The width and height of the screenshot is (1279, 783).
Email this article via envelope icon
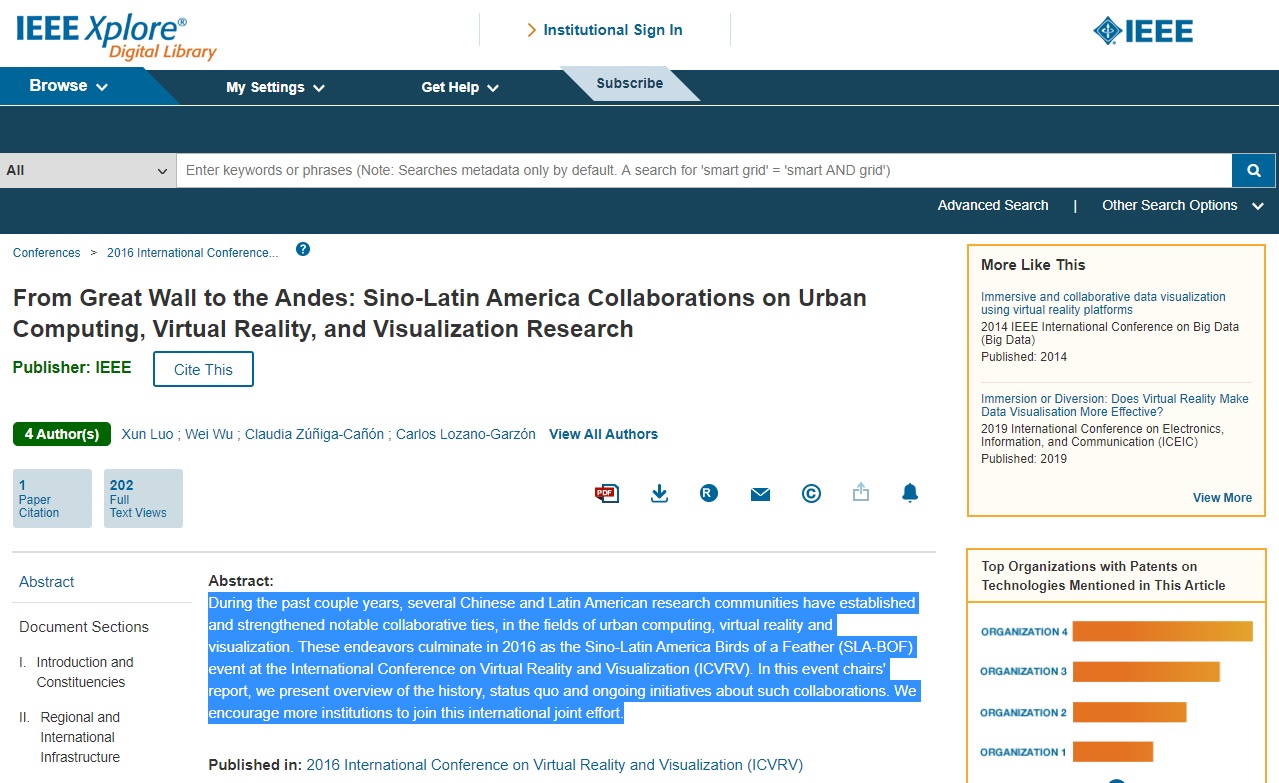[760, 494]
